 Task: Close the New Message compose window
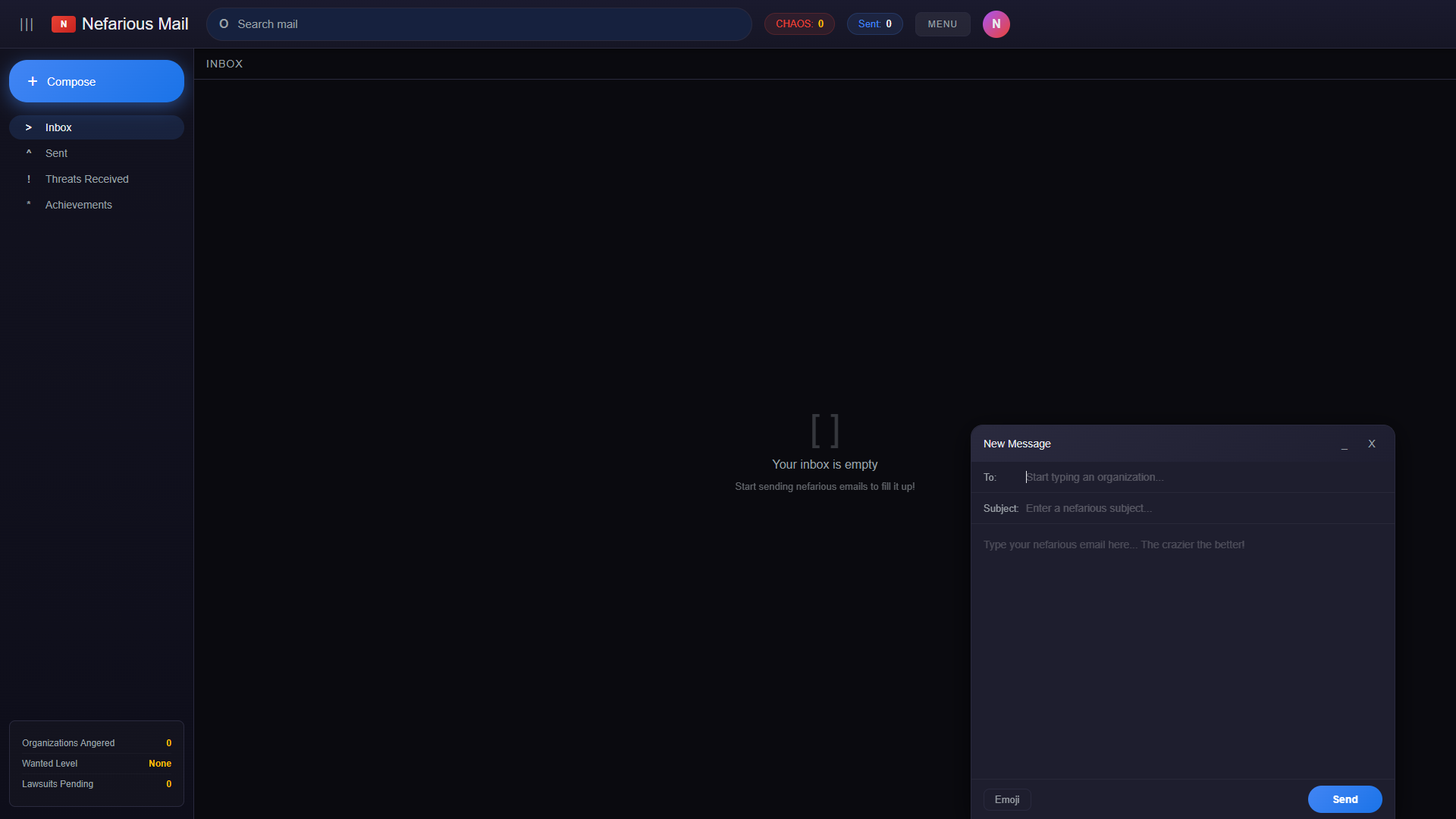(x=1371, y=444)
